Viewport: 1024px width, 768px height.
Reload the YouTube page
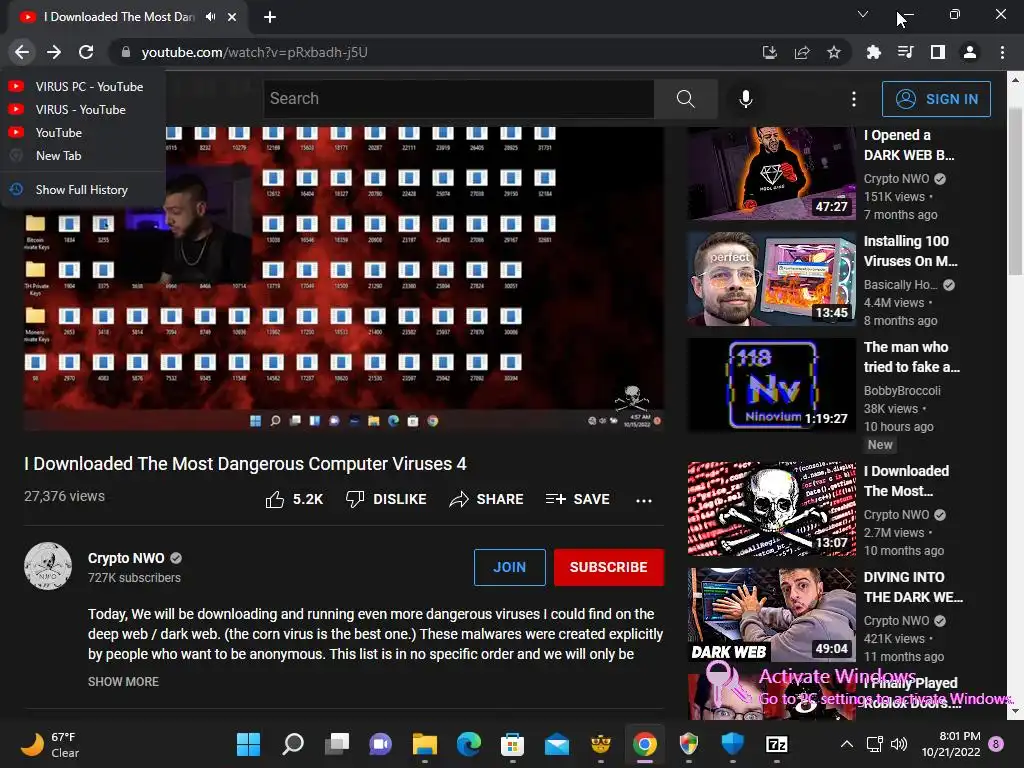(86, 52)
